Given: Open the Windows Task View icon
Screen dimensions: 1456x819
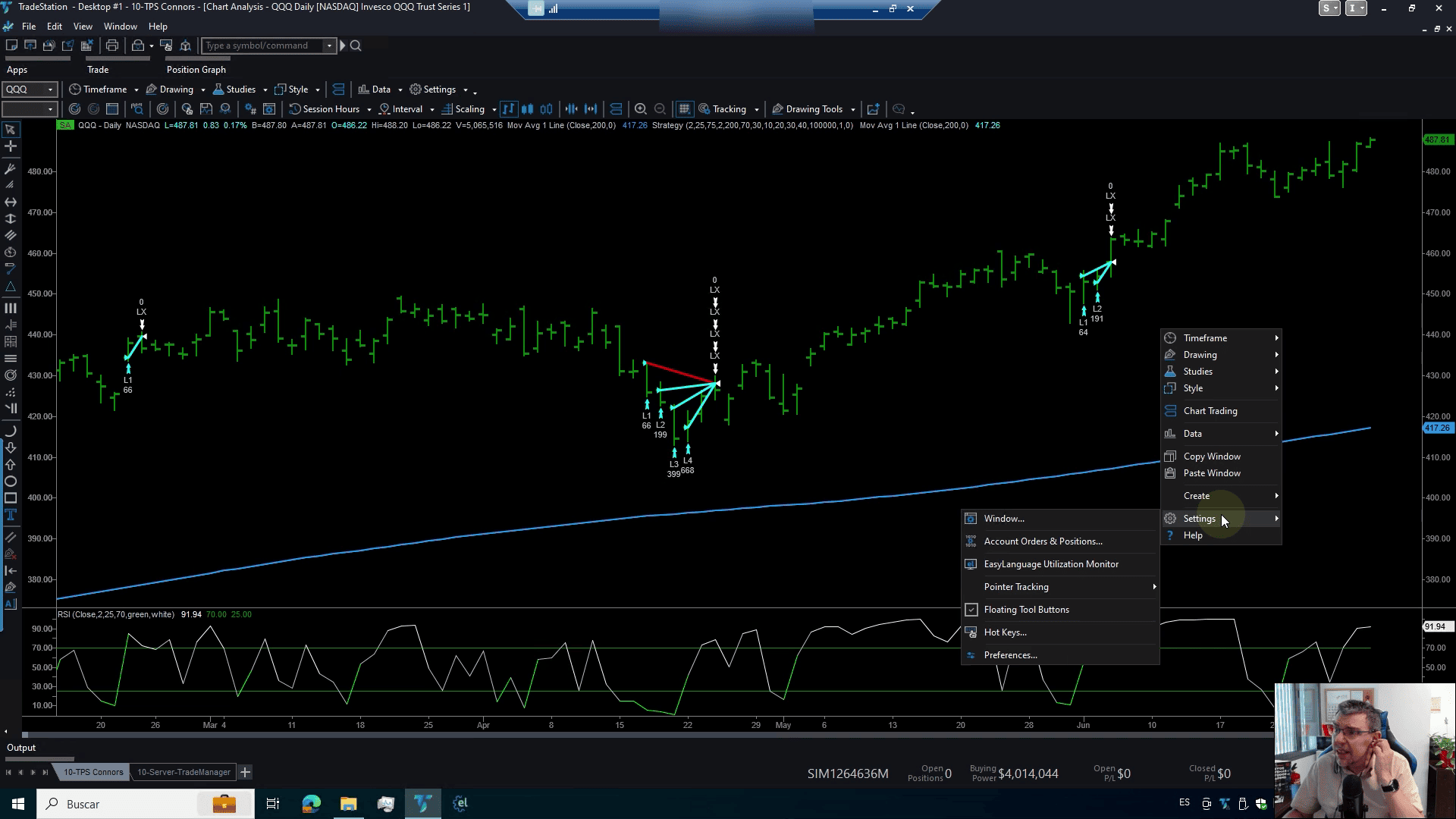Looking at the screenshot, I should pyautogui.click(x=273, y=804).
